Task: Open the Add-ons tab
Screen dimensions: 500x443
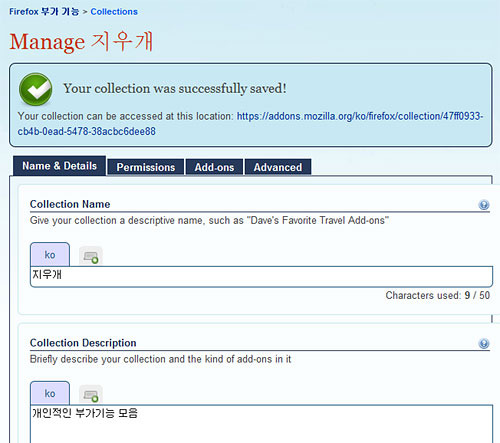Action: click(x=214, y=167)
